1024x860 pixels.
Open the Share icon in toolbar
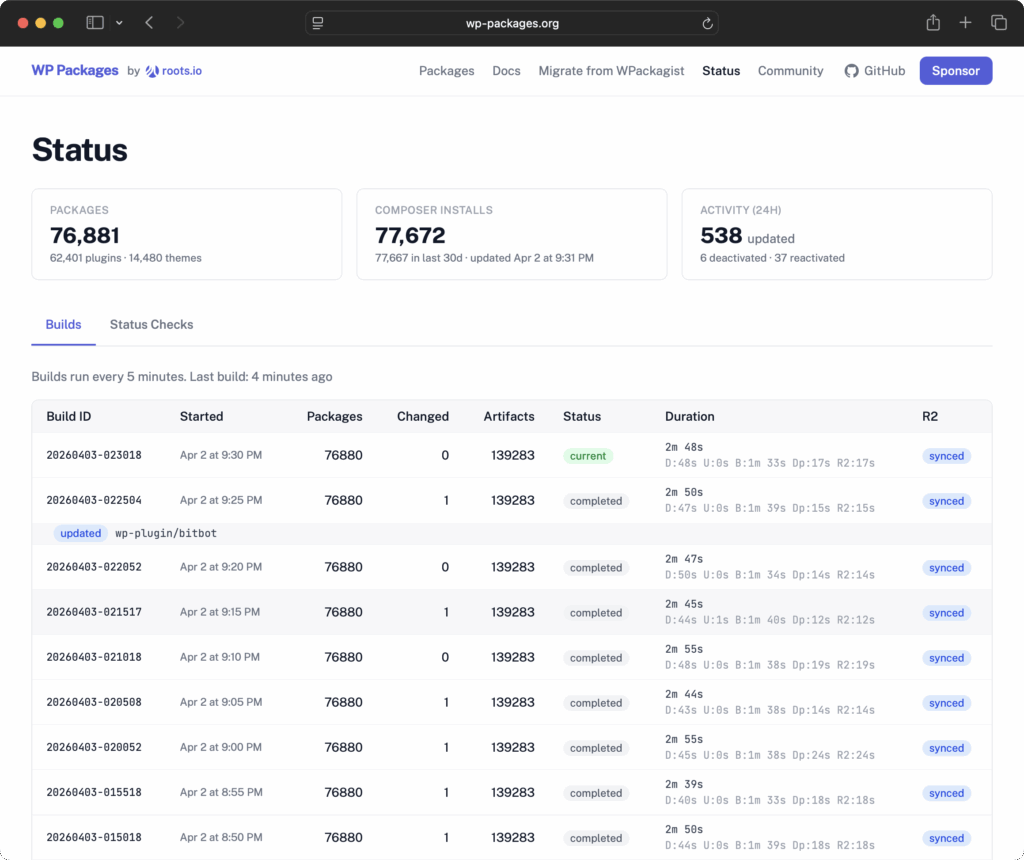click(x=932, y=22)
